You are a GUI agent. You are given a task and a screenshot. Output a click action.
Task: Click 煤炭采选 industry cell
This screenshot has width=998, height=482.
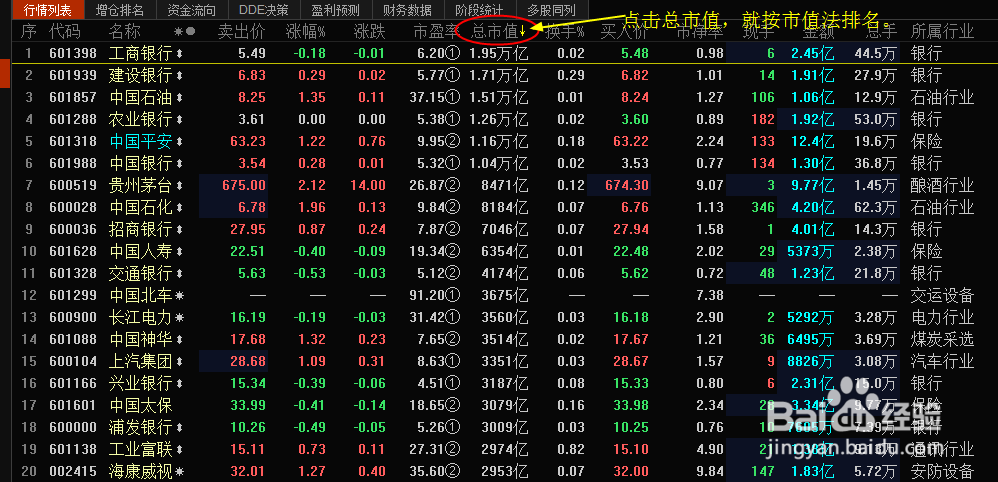click(x=942, y=340)
